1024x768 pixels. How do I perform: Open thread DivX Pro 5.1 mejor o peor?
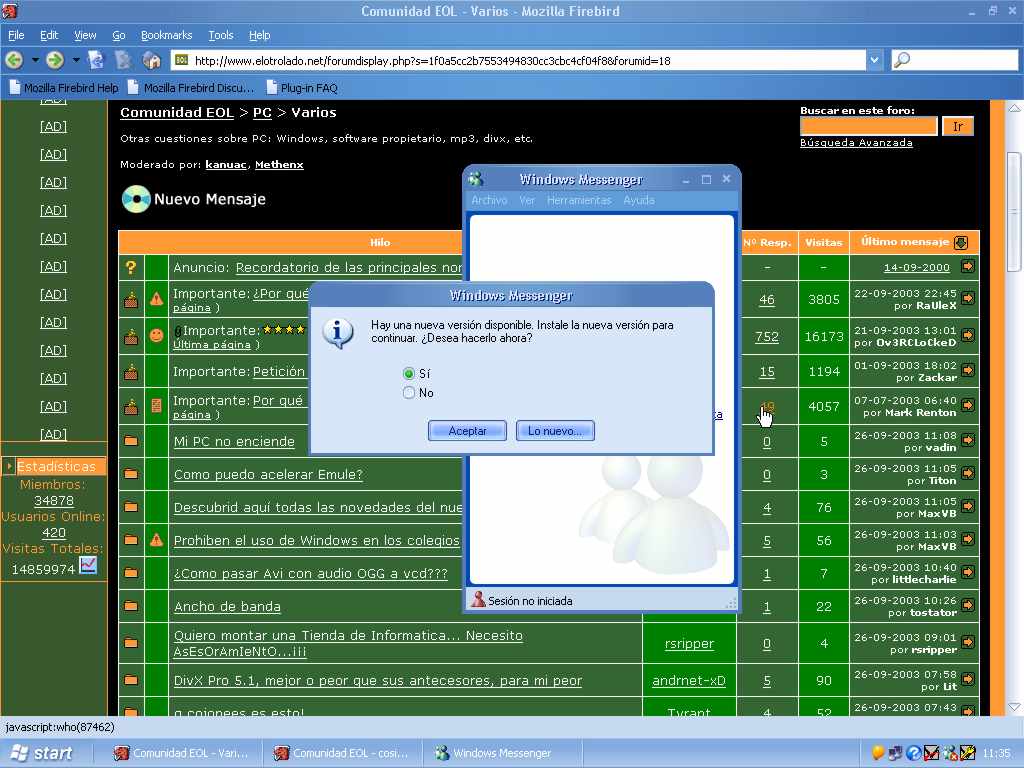coord(377,680)
